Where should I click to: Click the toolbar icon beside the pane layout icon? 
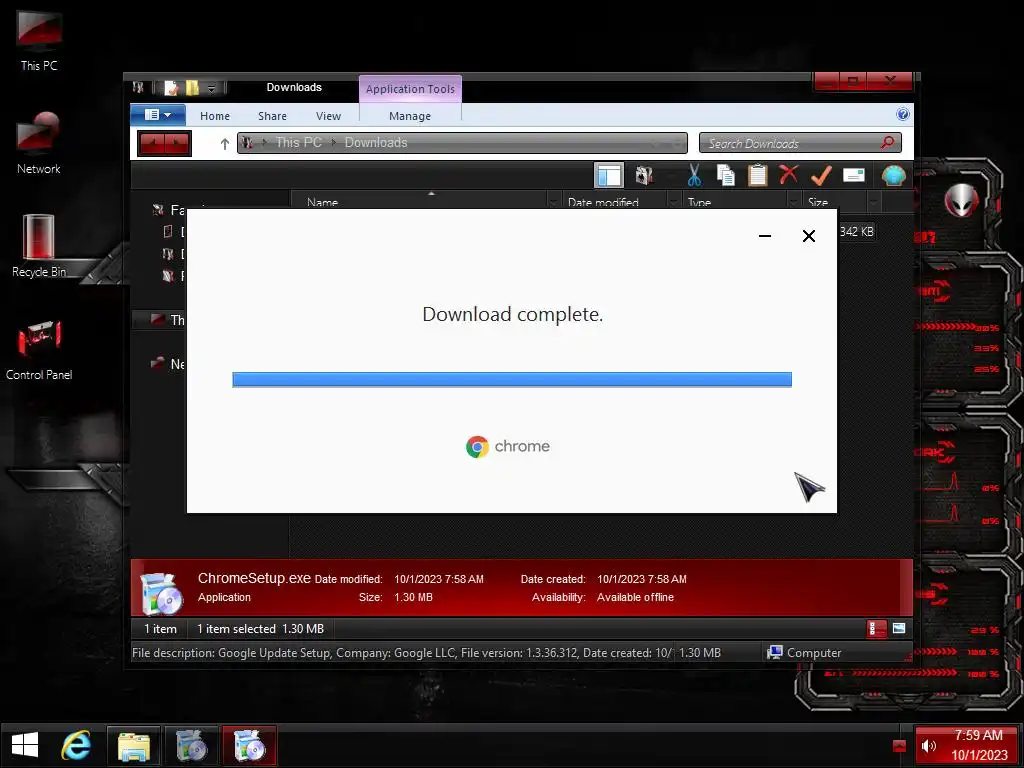644,175
